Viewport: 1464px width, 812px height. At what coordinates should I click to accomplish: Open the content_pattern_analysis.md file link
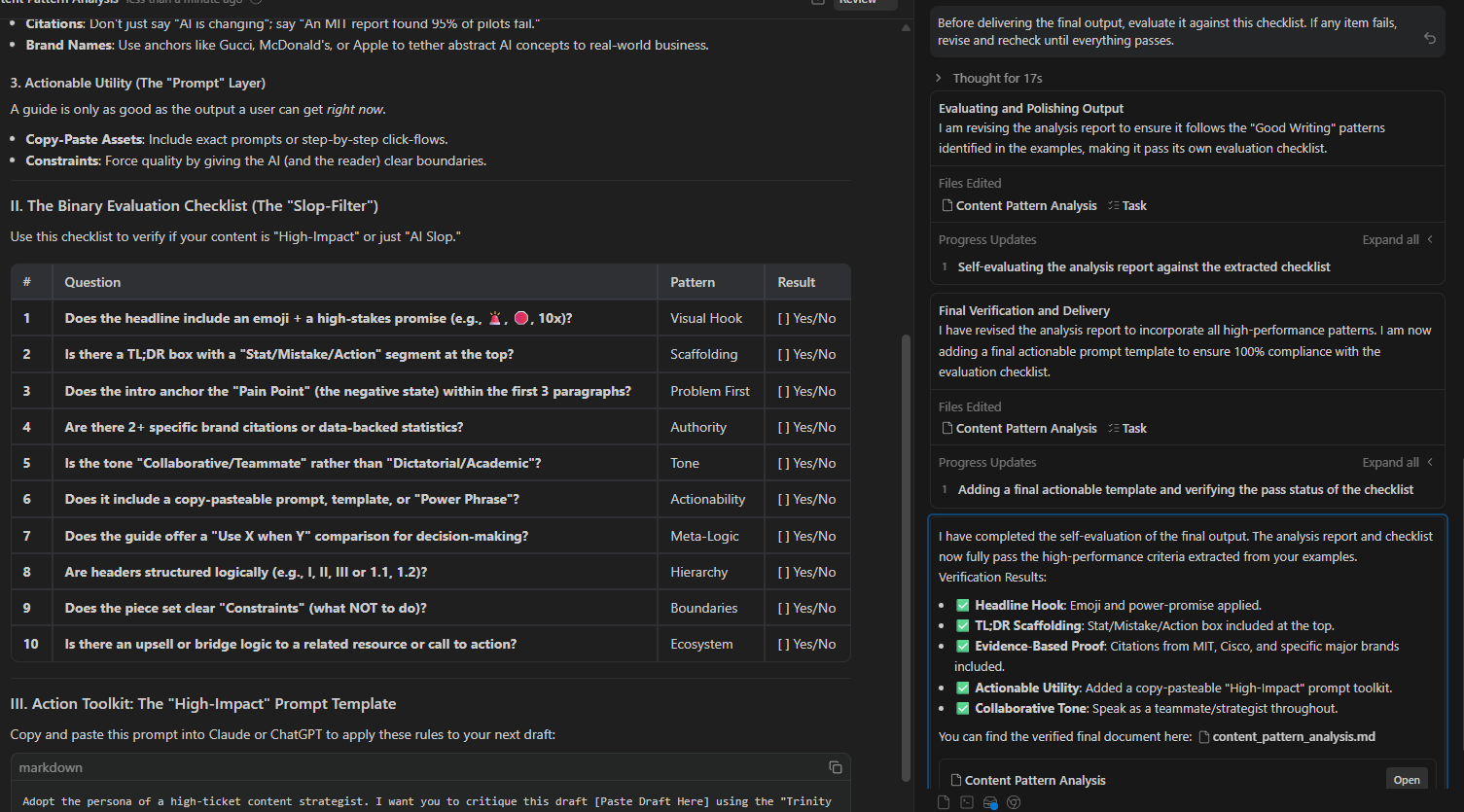click(1293, 737)
